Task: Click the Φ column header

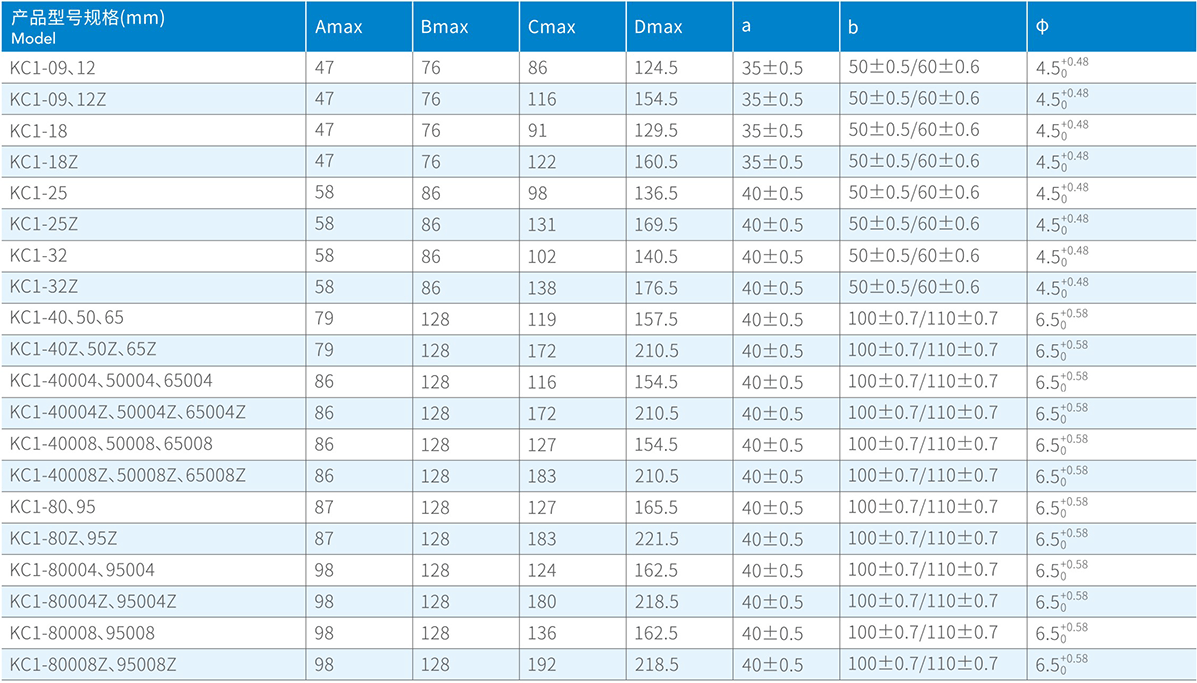Action: click(1043, 27)
